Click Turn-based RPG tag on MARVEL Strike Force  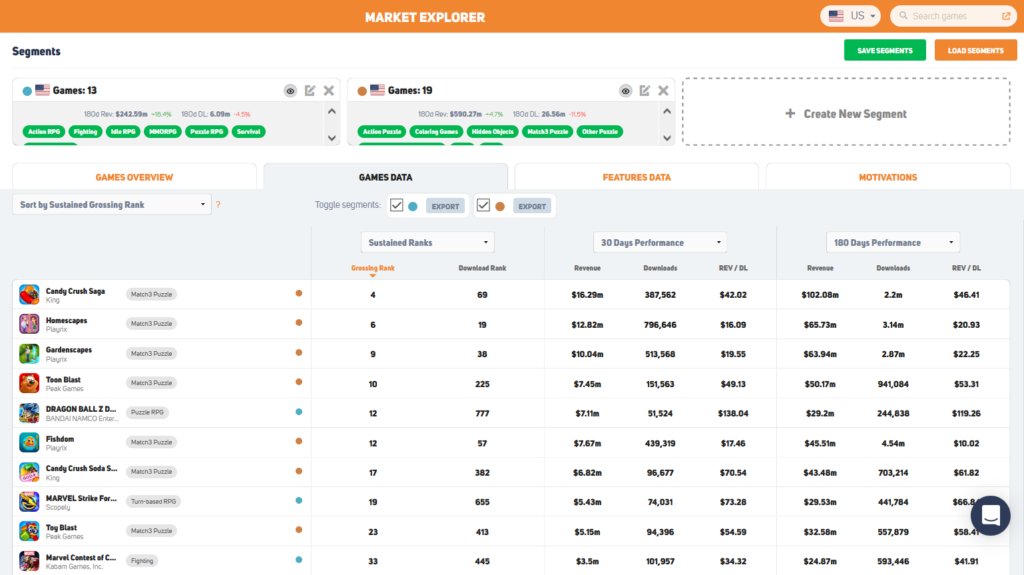153,501
